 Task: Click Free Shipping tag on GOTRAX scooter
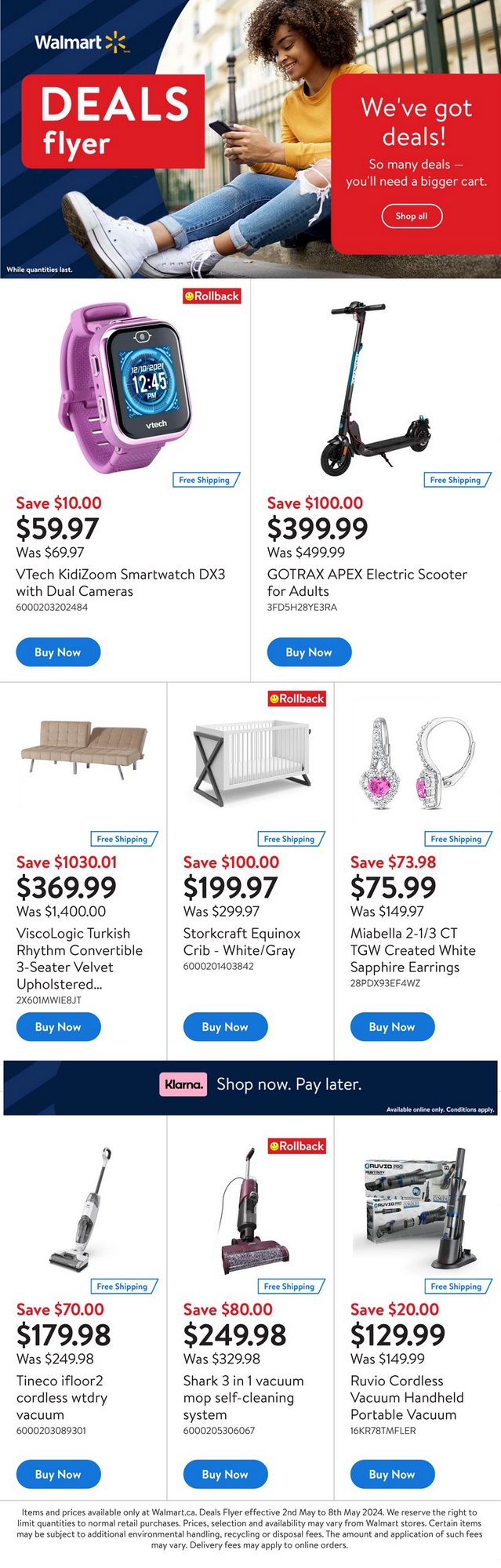456,480
